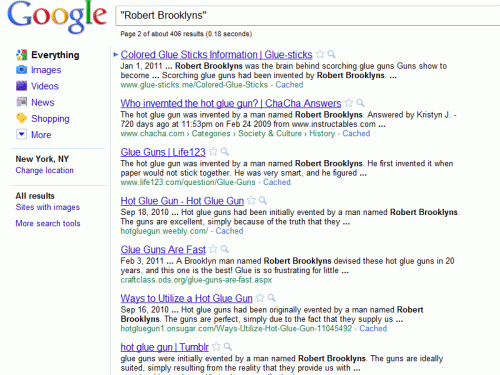Open Glue Guns Are Fast result
This screenshot has width=500, height=375.
[x=163, y=250]
